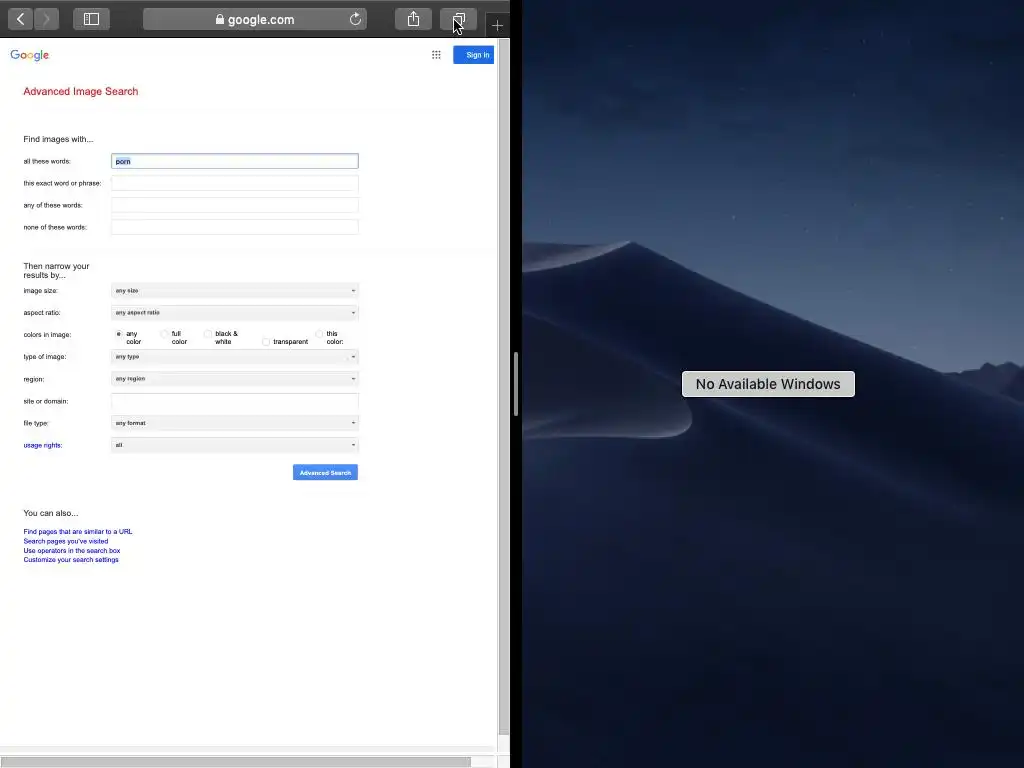1024x768 pixels.
Task: Open the type of image dropdown
Action: click(x=234, y=357)
